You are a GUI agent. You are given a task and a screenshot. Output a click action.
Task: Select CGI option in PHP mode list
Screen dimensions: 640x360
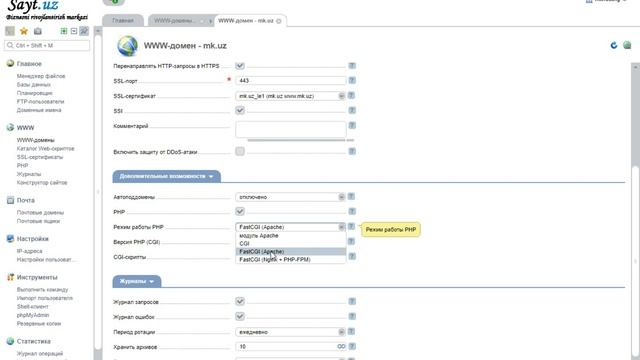291,244
